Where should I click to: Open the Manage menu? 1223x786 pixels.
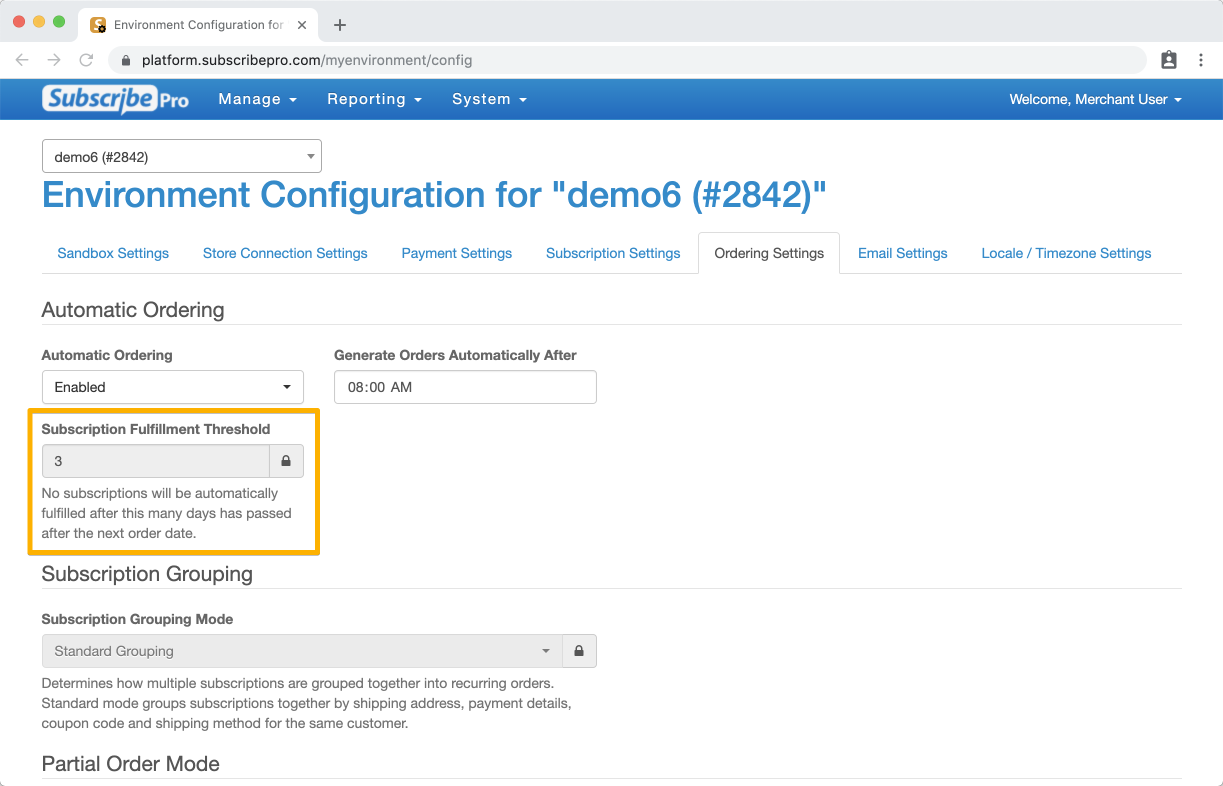click(x=258, y=99)
